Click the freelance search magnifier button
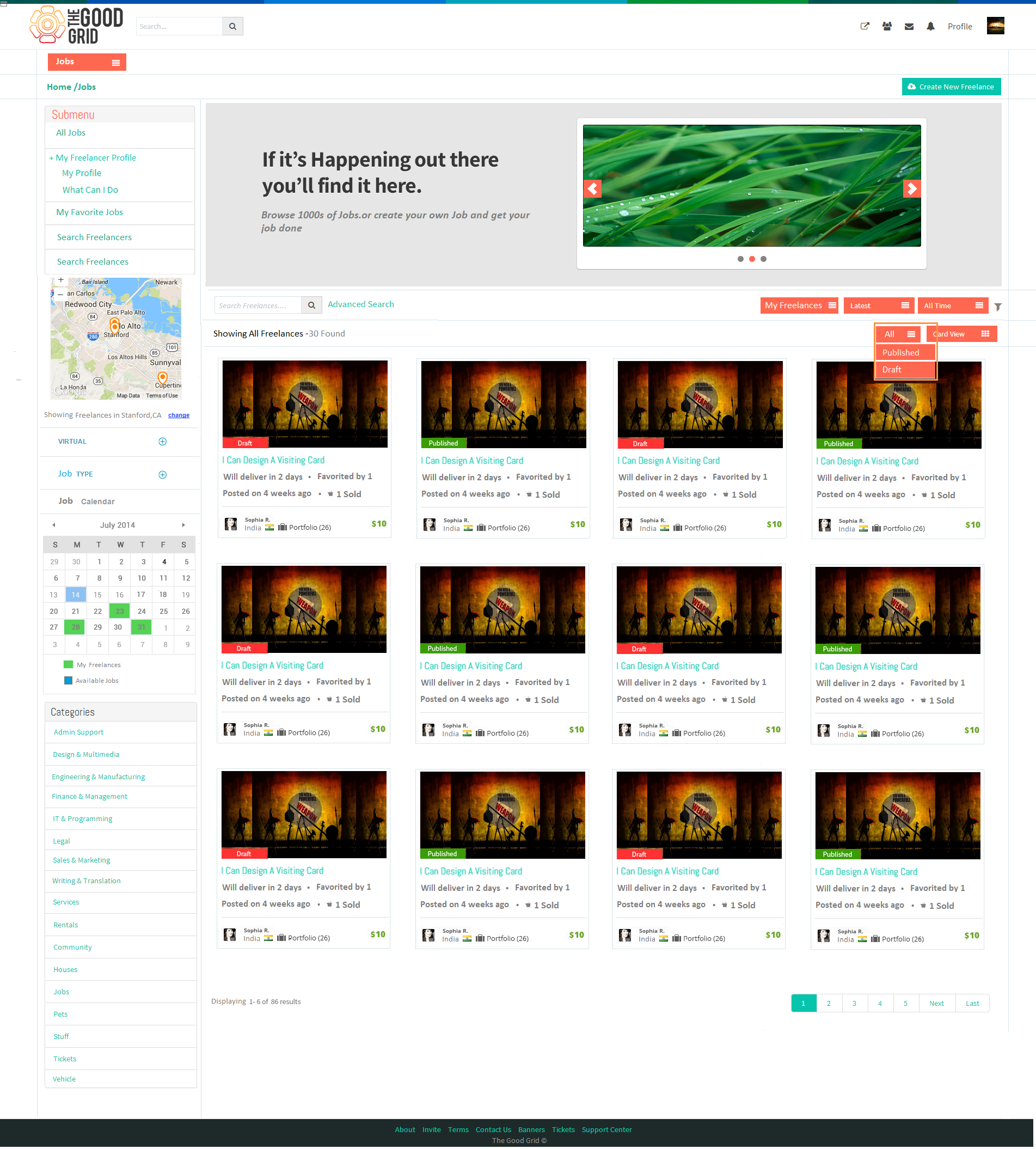 coord(311,305)
